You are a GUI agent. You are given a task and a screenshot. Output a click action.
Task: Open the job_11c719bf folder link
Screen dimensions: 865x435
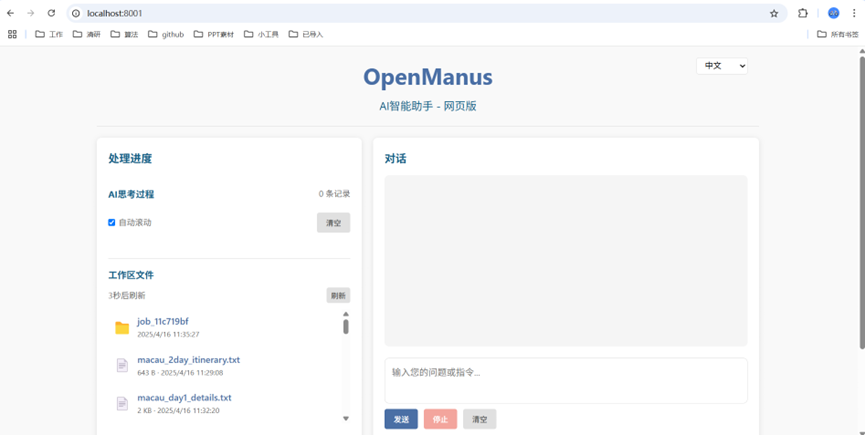[163, 321]
